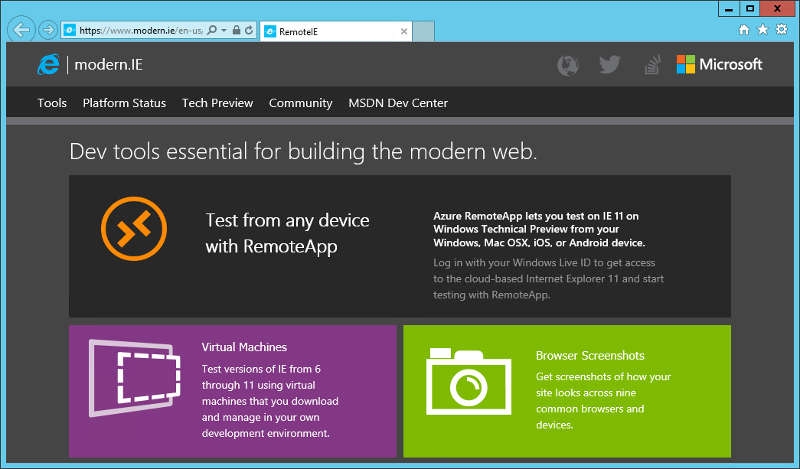The height and width of the screenshot is (469, 800).
Task: Open Favorites star icon
Action: pos(763,30)
